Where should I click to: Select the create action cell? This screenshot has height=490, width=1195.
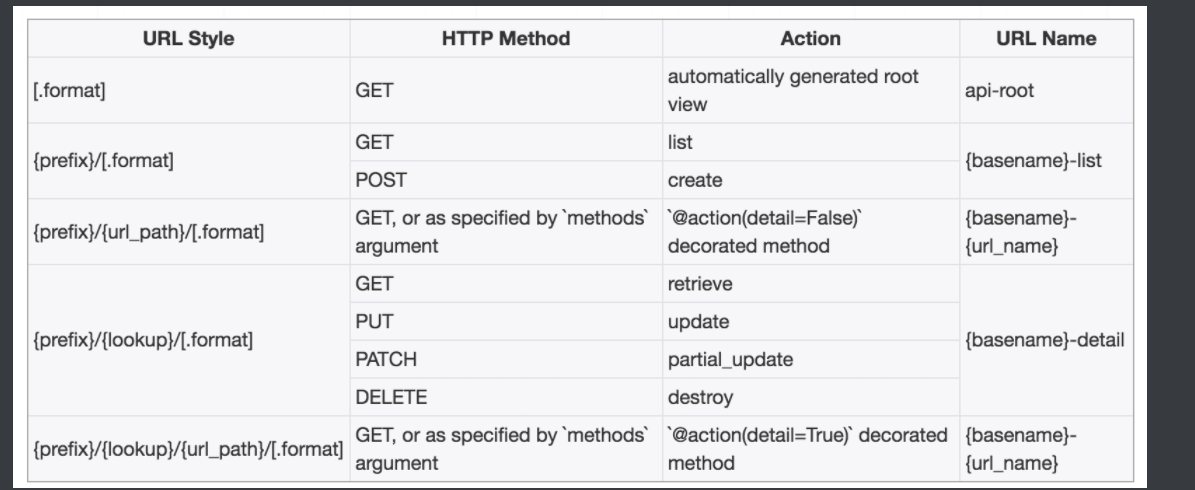(x=694, y=180)
